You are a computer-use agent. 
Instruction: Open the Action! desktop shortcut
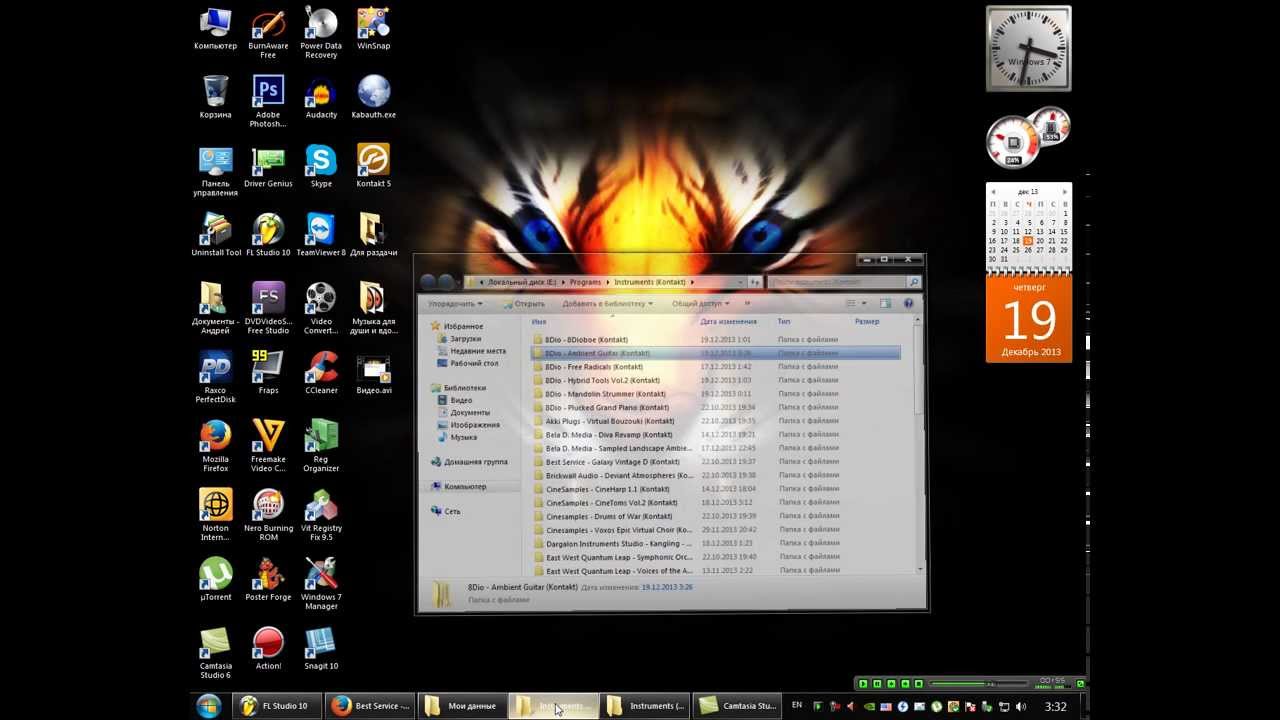pyautogui.click(x=268, y=648)
